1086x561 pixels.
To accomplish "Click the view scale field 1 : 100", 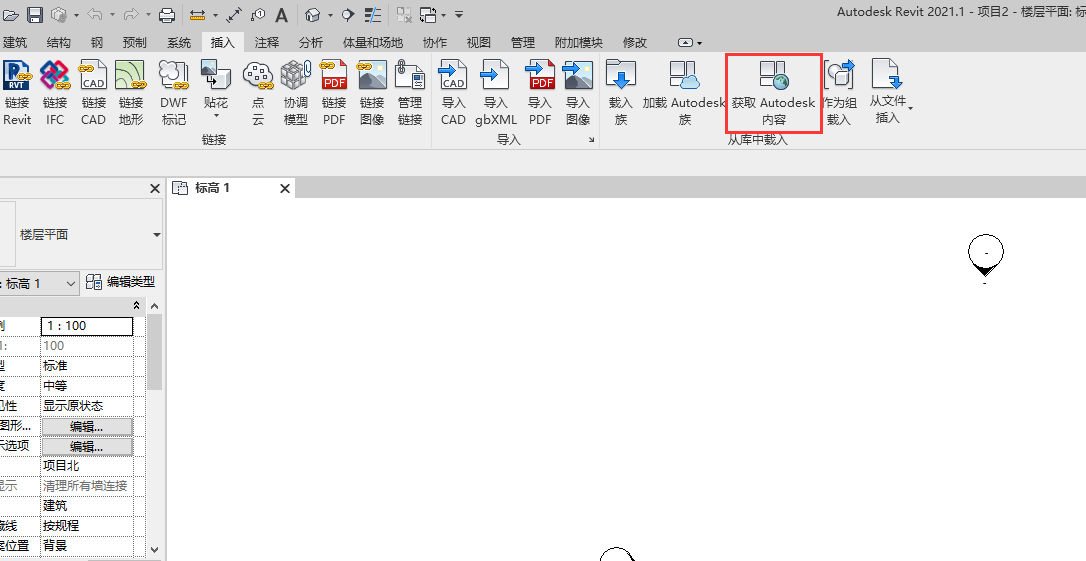I will (87, 326).
